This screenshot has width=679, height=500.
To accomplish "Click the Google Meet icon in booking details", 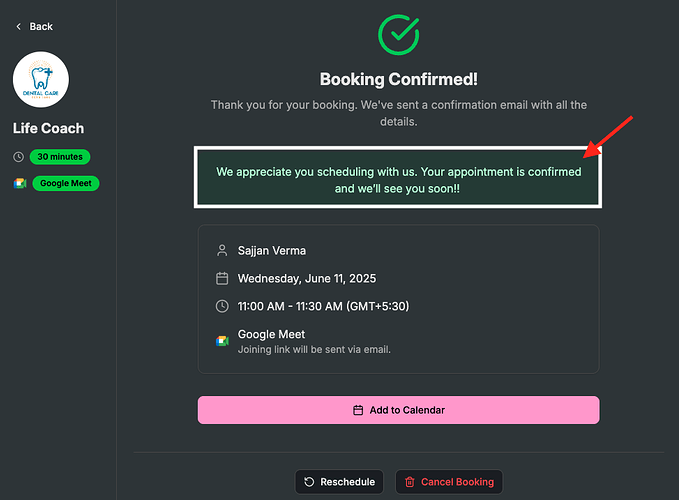I will pyautogui.click(x=222, y=341).
